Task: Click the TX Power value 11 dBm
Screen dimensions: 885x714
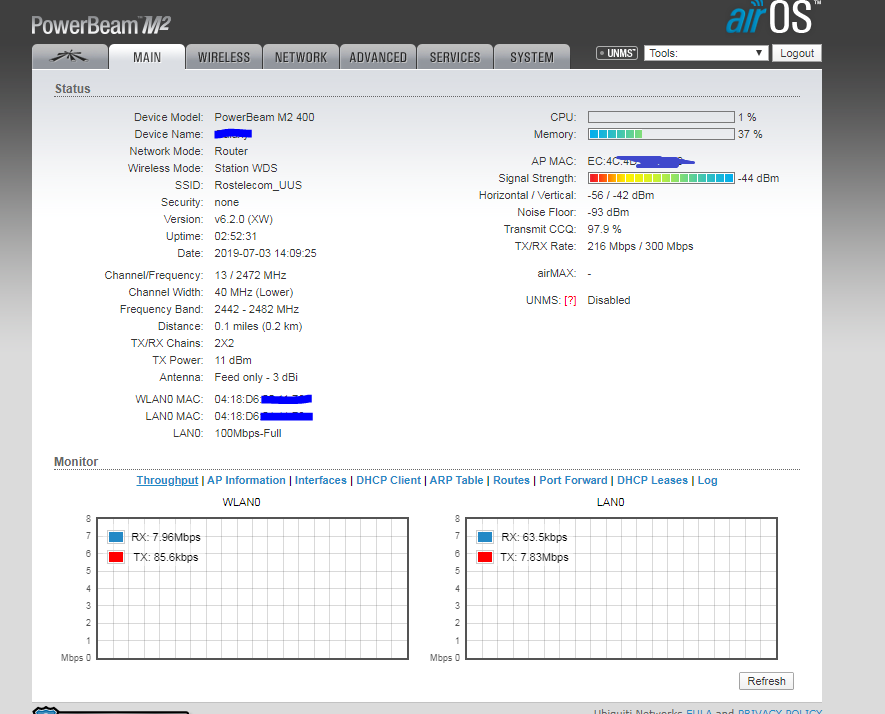Action: 233,360
